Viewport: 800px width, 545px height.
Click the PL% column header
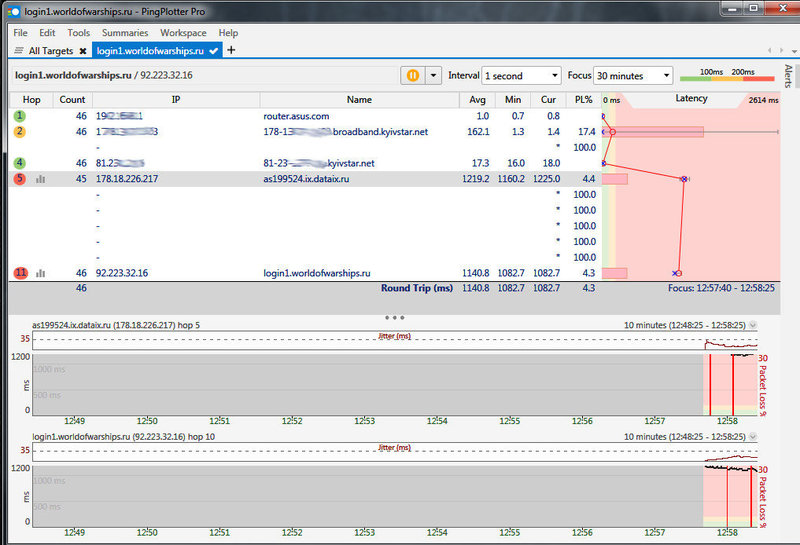[583, 100]
